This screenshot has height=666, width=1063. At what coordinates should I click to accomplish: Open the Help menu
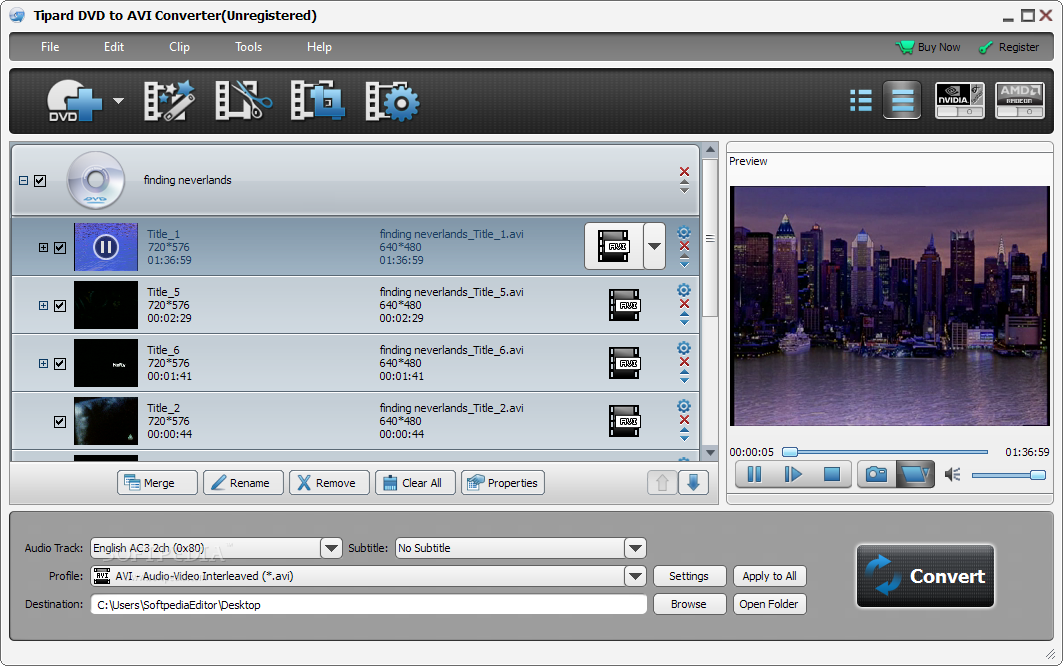point(319,47)
